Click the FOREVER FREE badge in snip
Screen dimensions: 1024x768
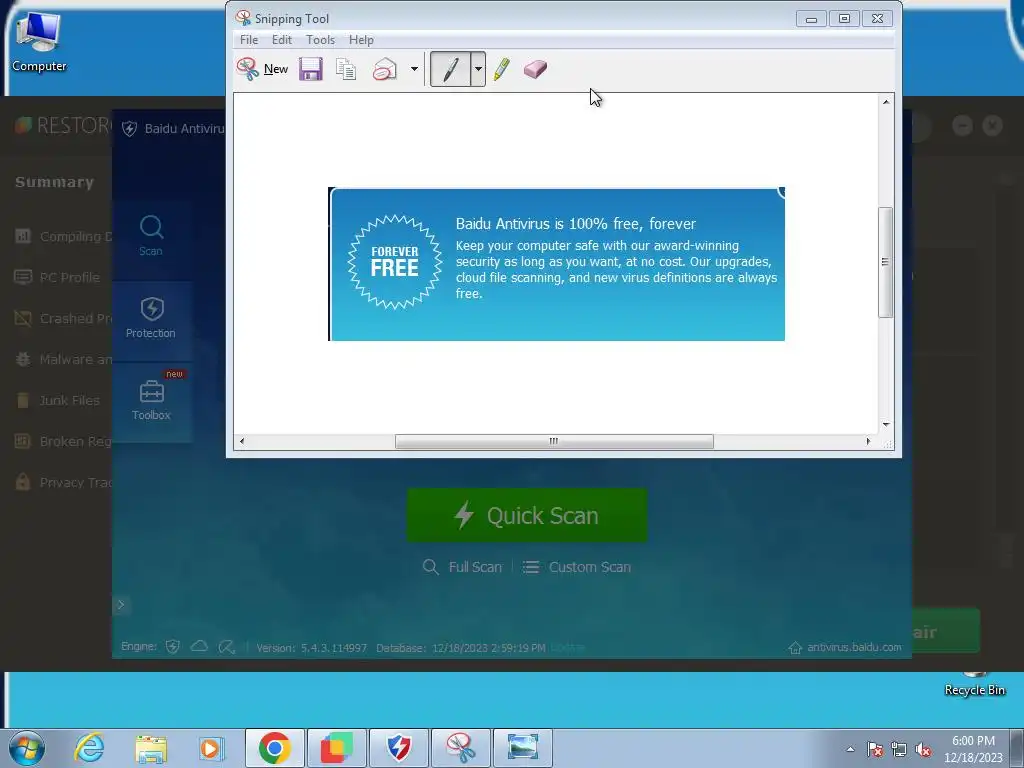click(x=394, y=261)
